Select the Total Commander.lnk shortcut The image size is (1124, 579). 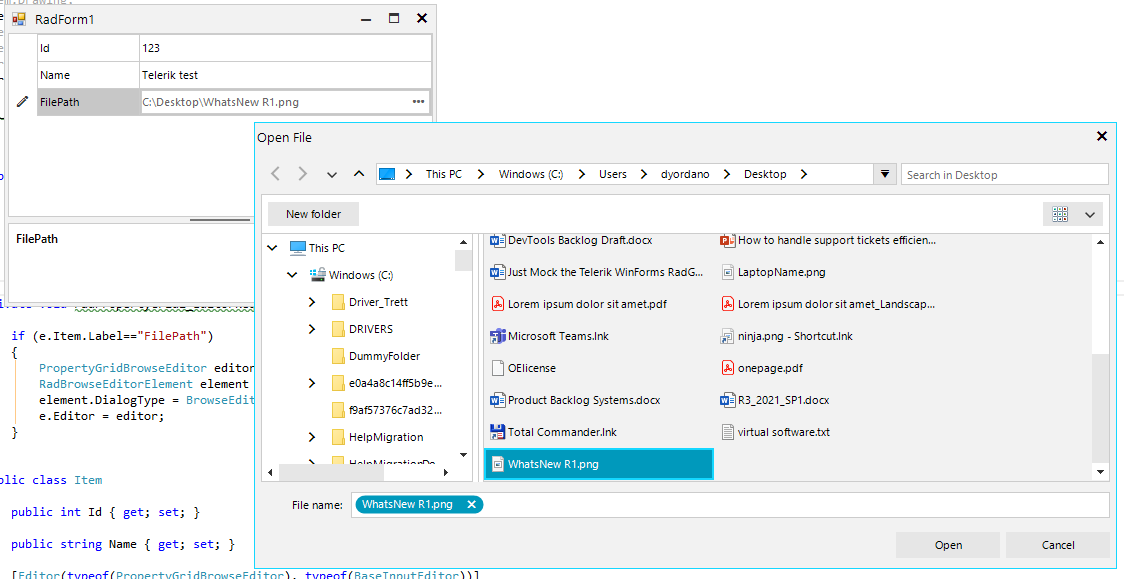[561, 432]
